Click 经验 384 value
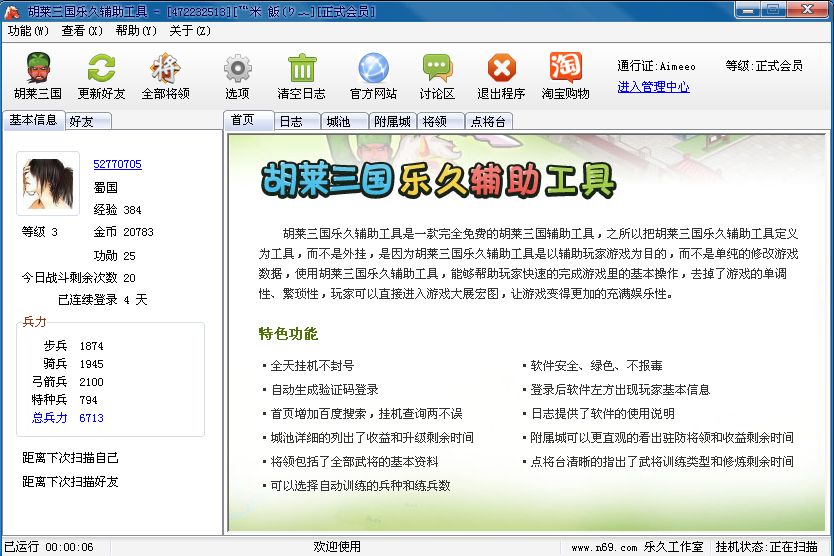This screenshot has height=556, width=834. 118,210
